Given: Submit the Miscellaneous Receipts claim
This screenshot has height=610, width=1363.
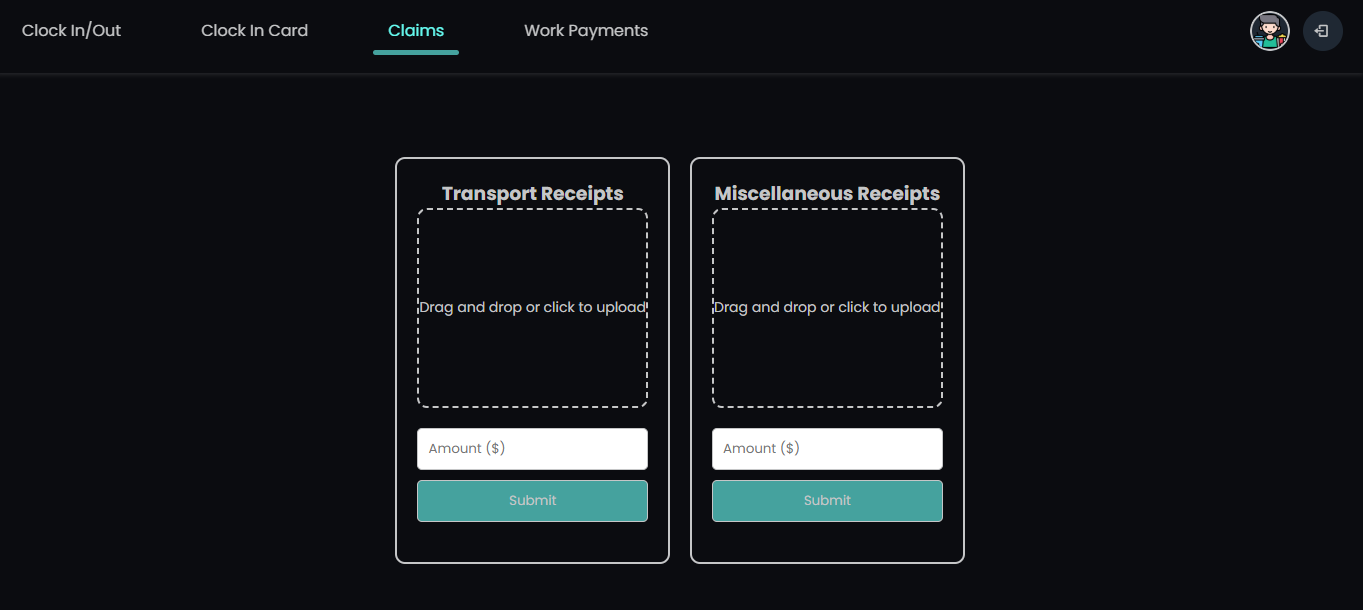Looking at the screenshot, I should (x=827, y=500).
